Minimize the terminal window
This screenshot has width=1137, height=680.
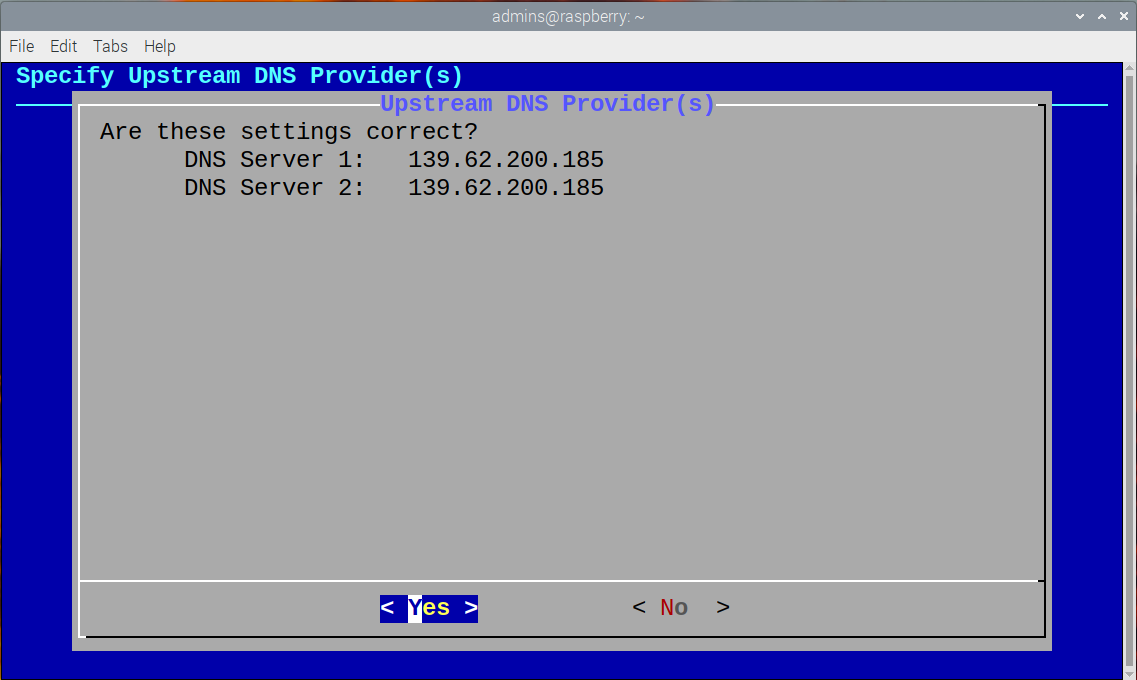click(1080, 16)
